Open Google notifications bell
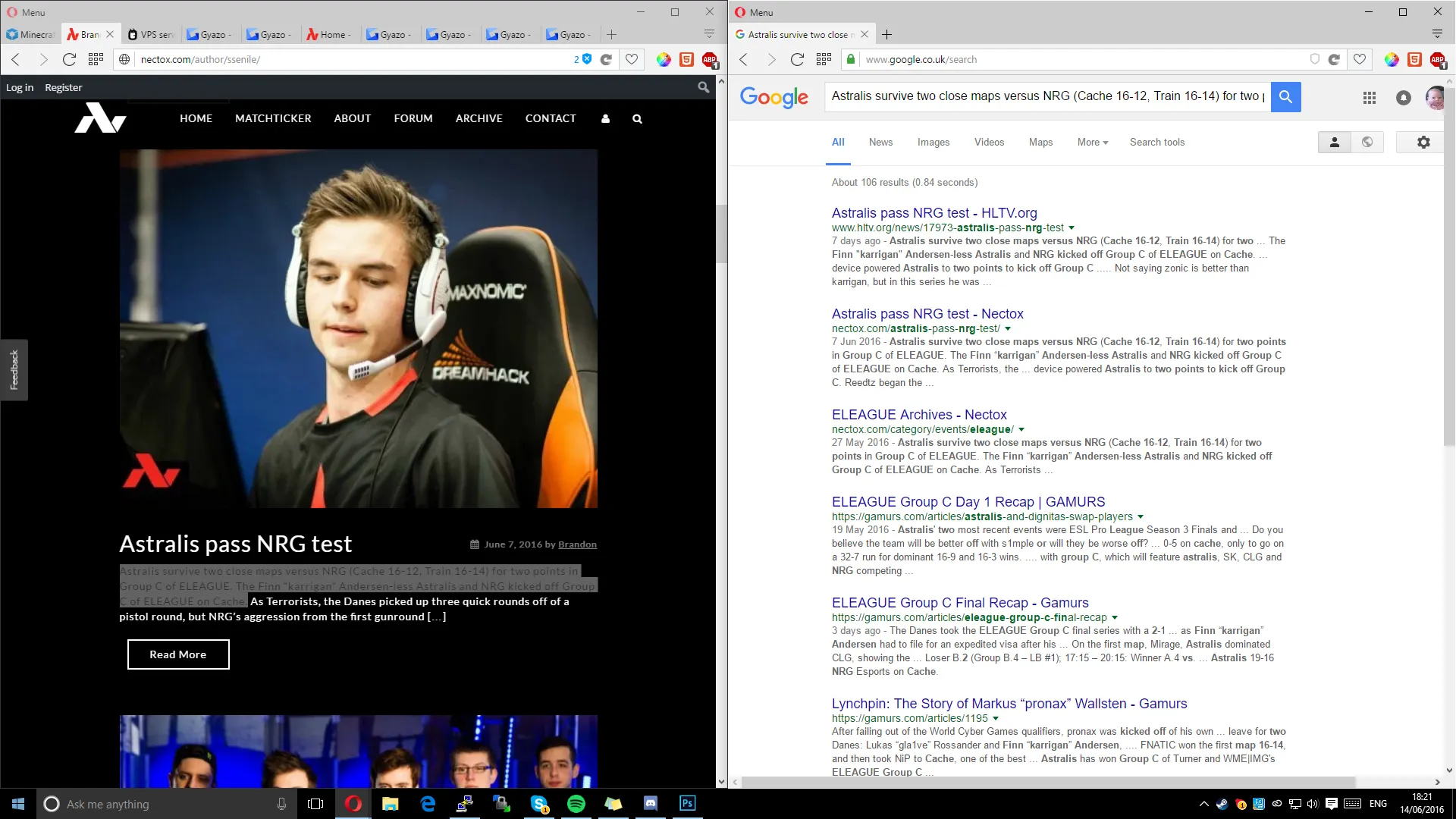1456x819 pixels. tap(1404, 97)
